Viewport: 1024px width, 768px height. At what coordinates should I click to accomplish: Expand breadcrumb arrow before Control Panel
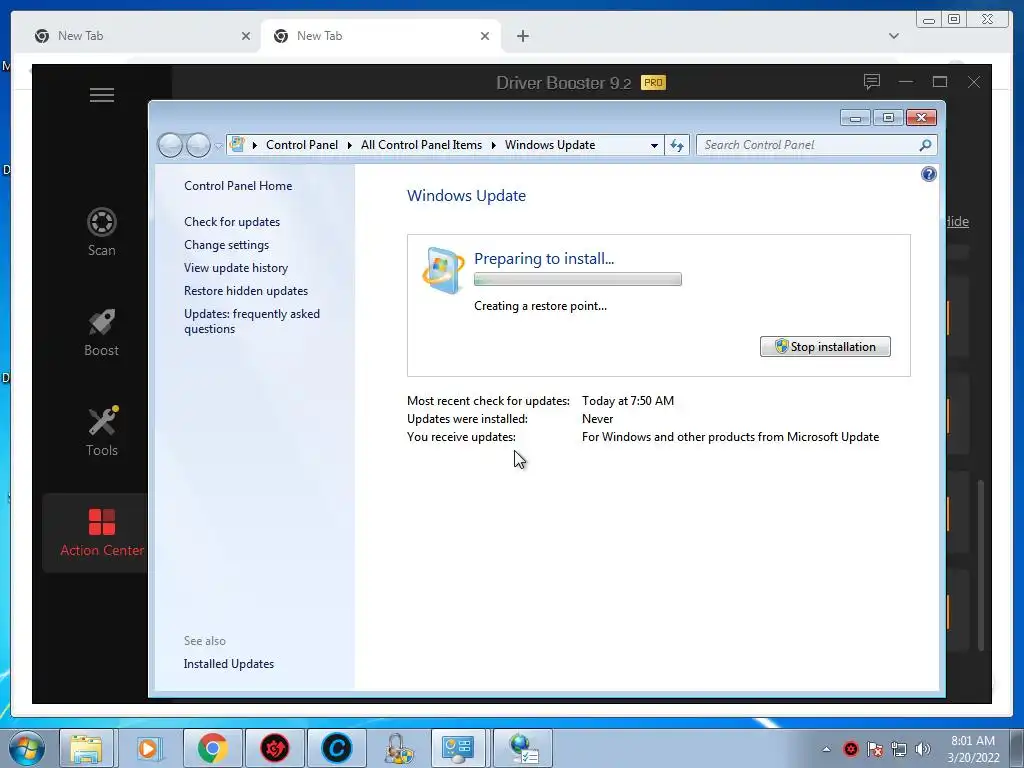255,145
